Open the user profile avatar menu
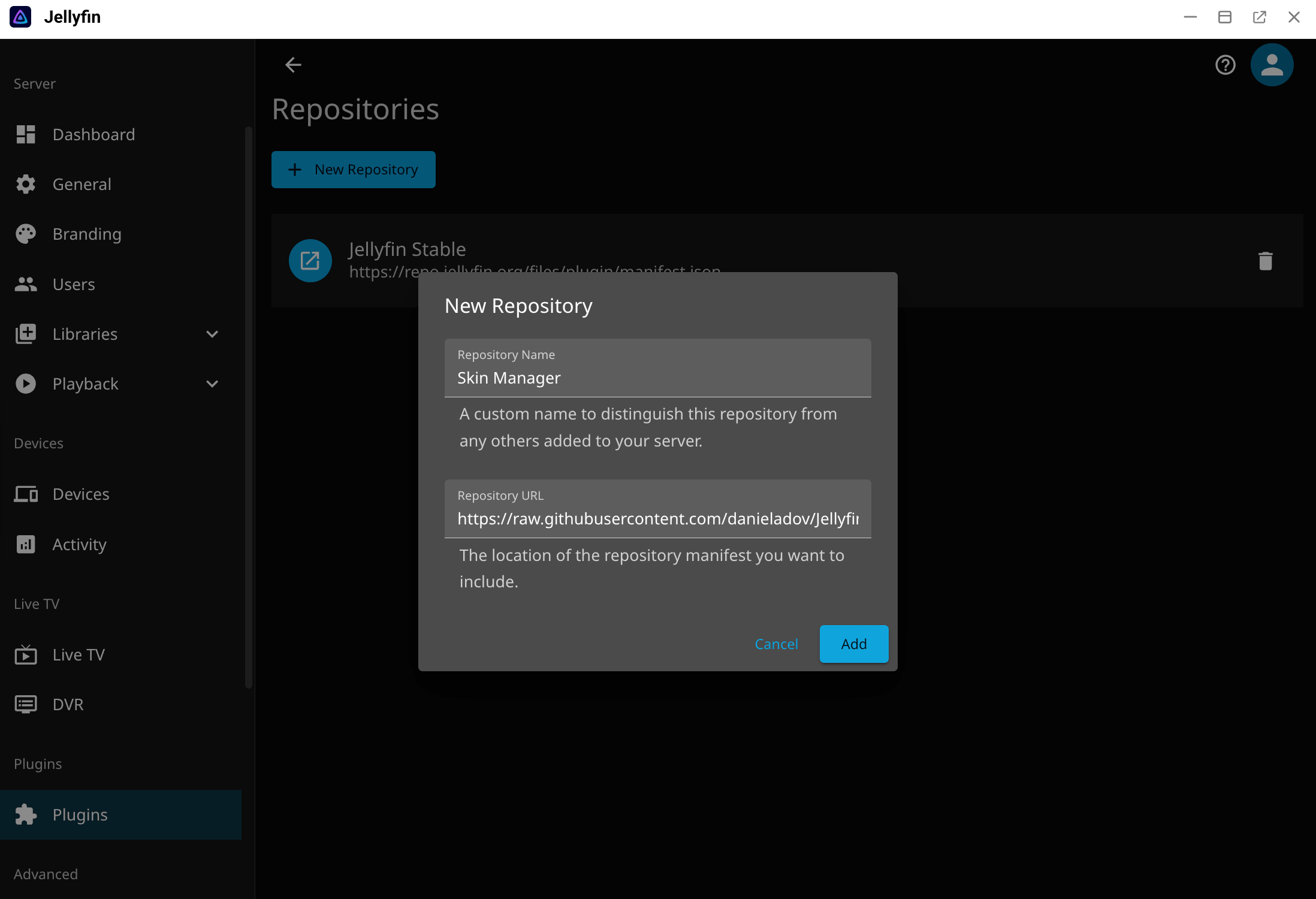 click(1272, 65)
